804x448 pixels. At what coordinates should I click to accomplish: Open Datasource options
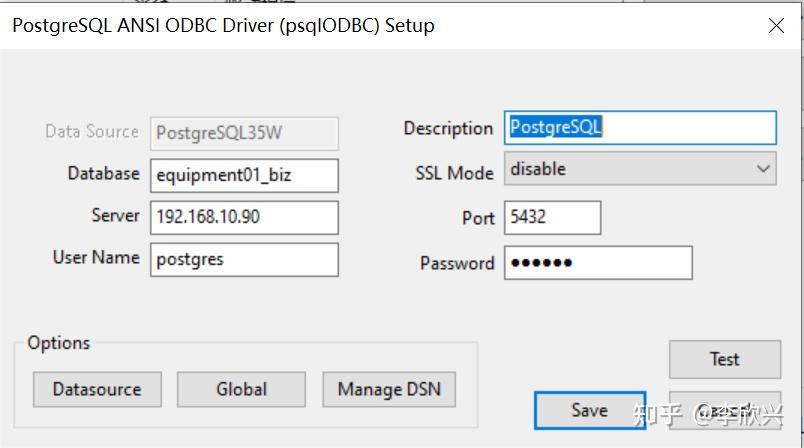97,389
